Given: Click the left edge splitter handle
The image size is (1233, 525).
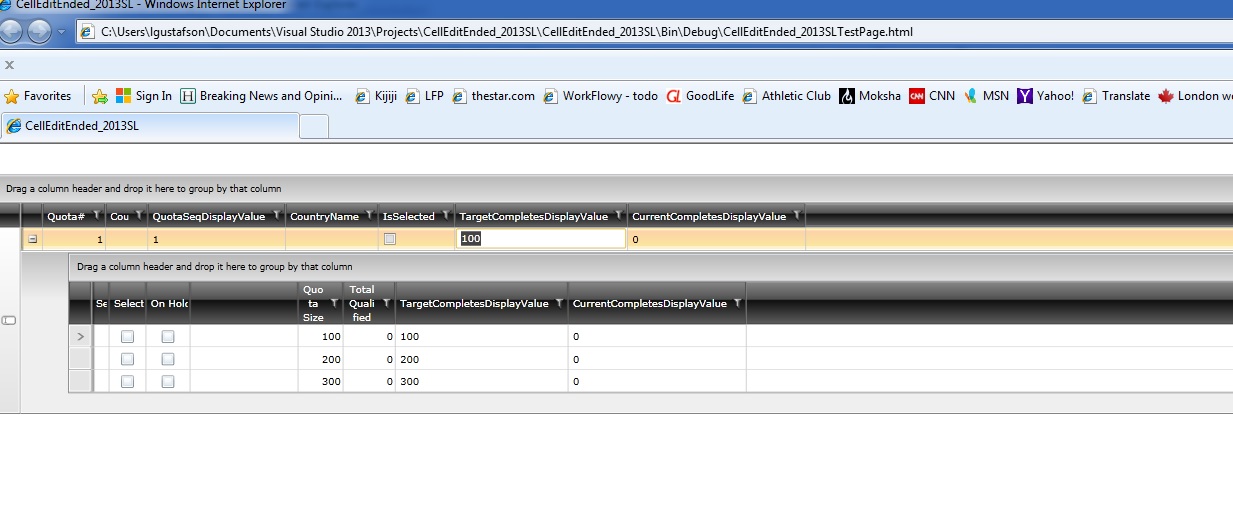Looking at the screenshot, I should pos(9,320).
